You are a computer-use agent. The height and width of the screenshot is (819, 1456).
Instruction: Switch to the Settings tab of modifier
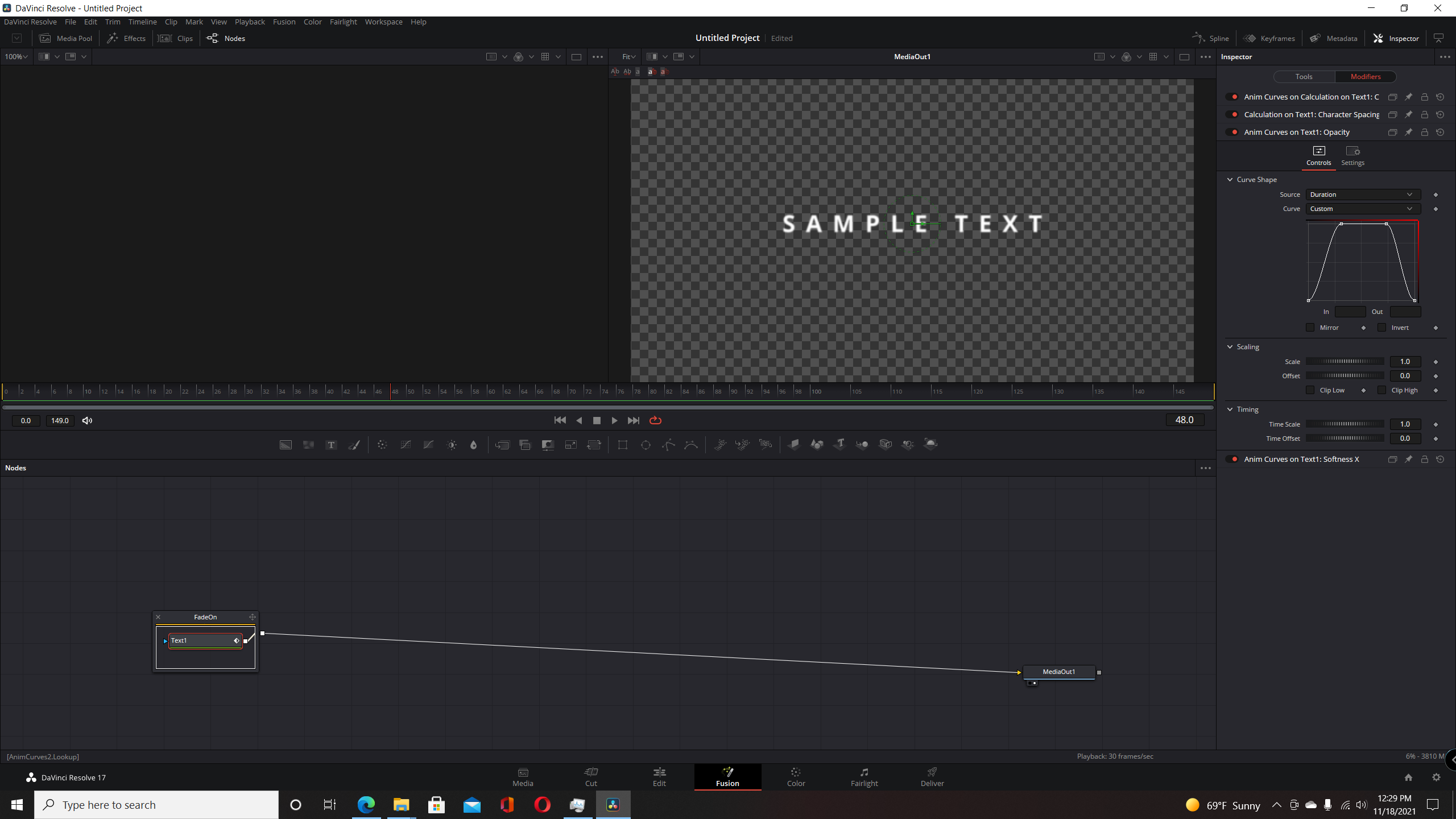1352,156
